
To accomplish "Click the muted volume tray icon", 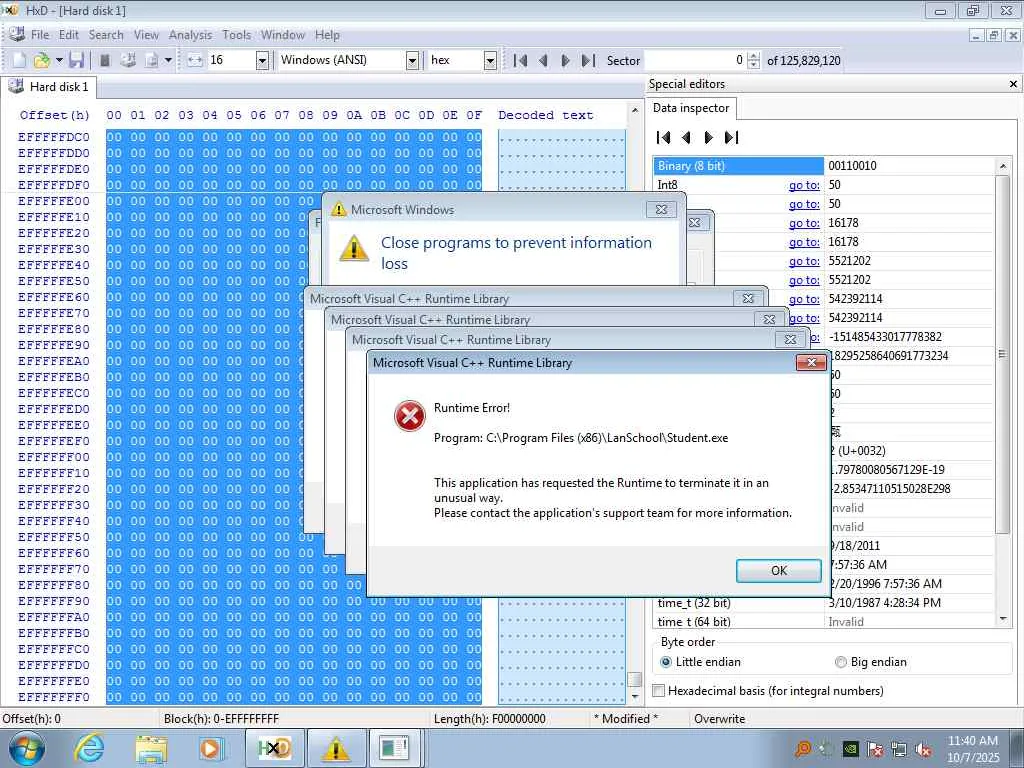I will 923,749.
